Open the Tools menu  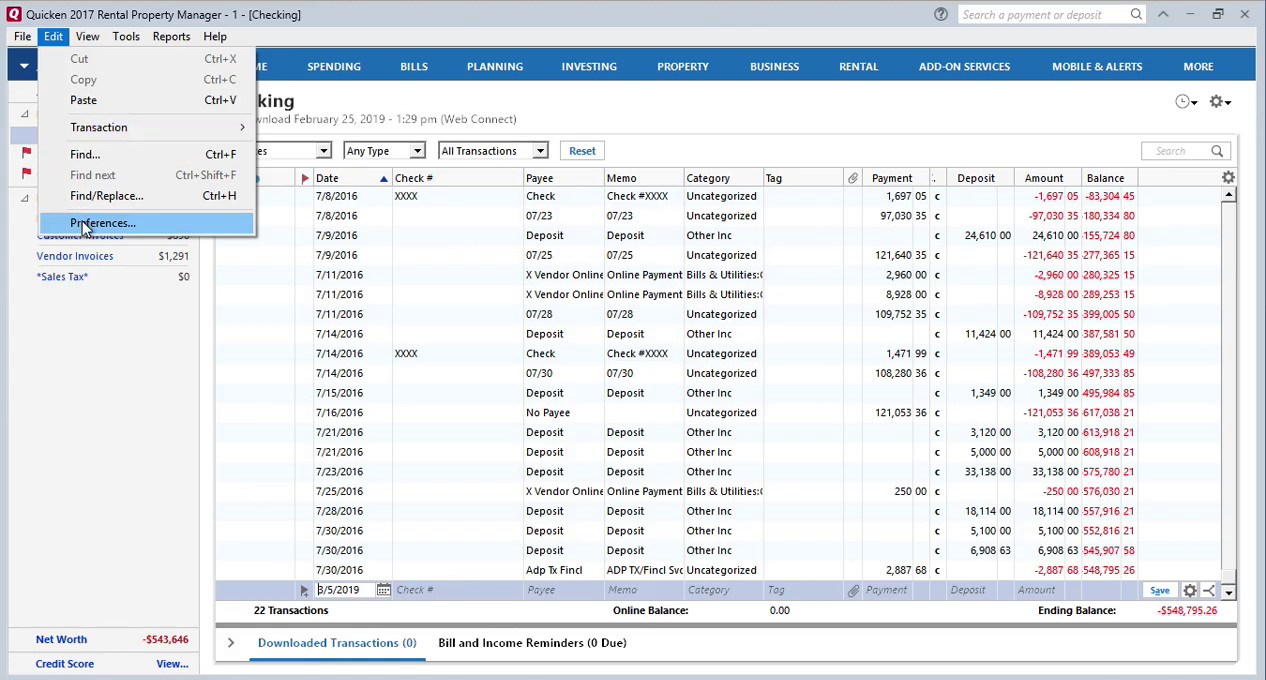(126, 36)
